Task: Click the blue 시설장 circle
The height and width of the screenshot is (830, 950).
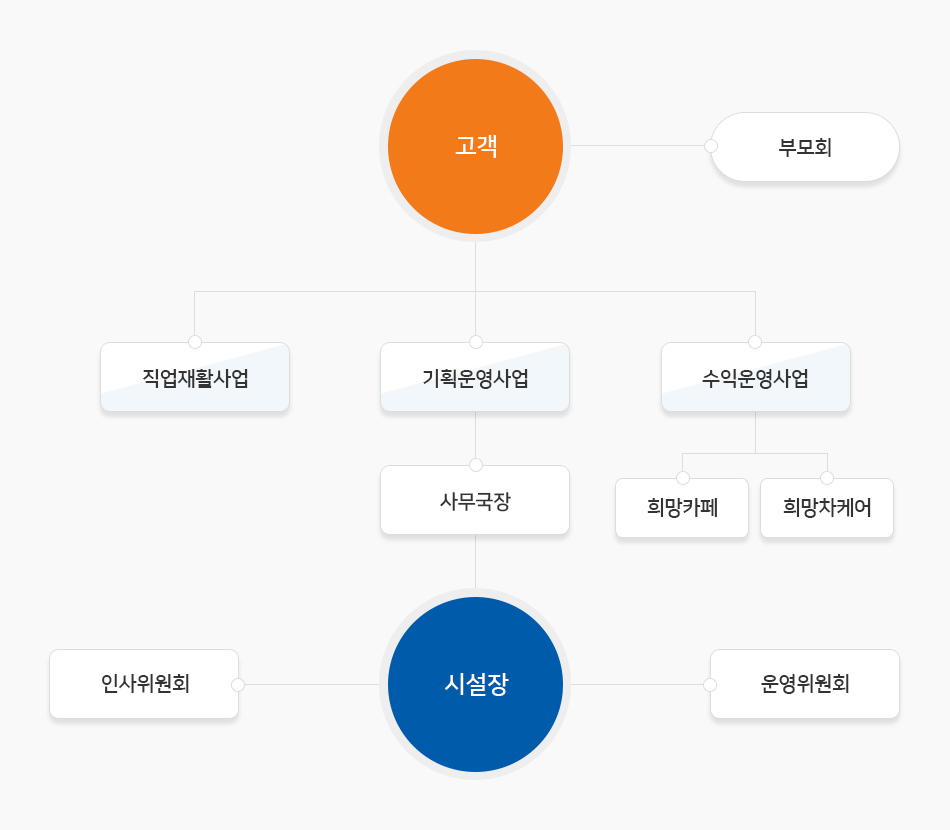Action: 475,685
